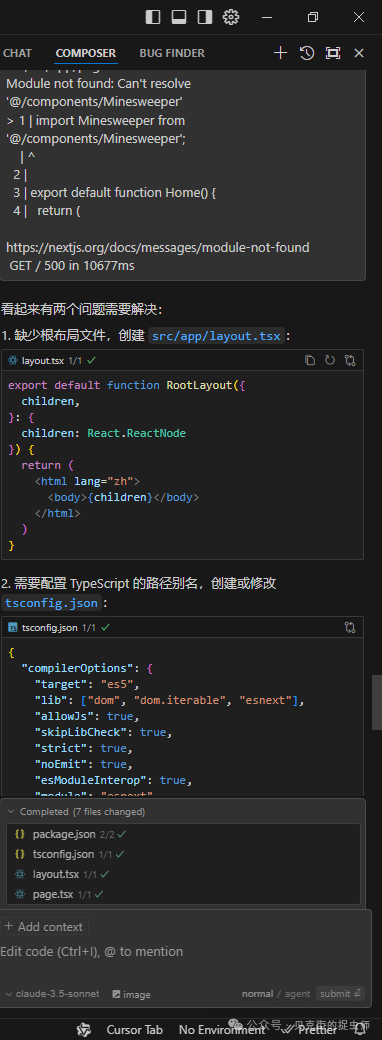This screenshot has height=1040, width=382.
Task: Focus the Edit code input field
Action: [184, 951]
